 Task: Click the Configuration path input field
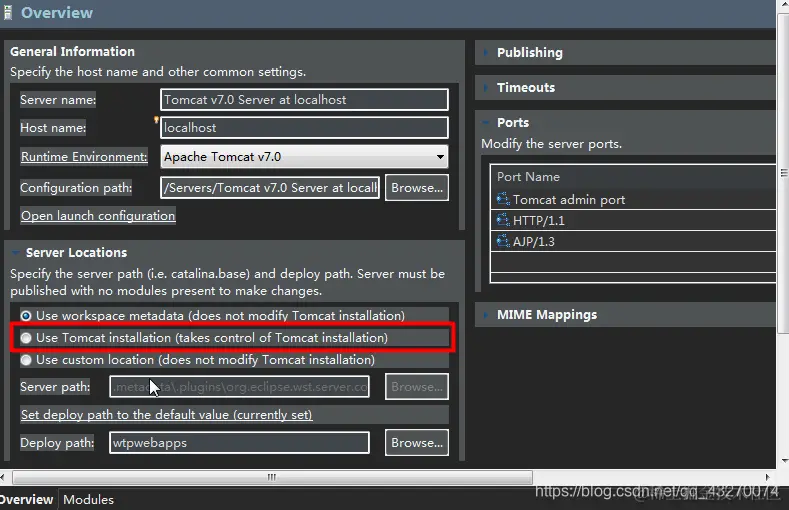click(x=270, y=188)
